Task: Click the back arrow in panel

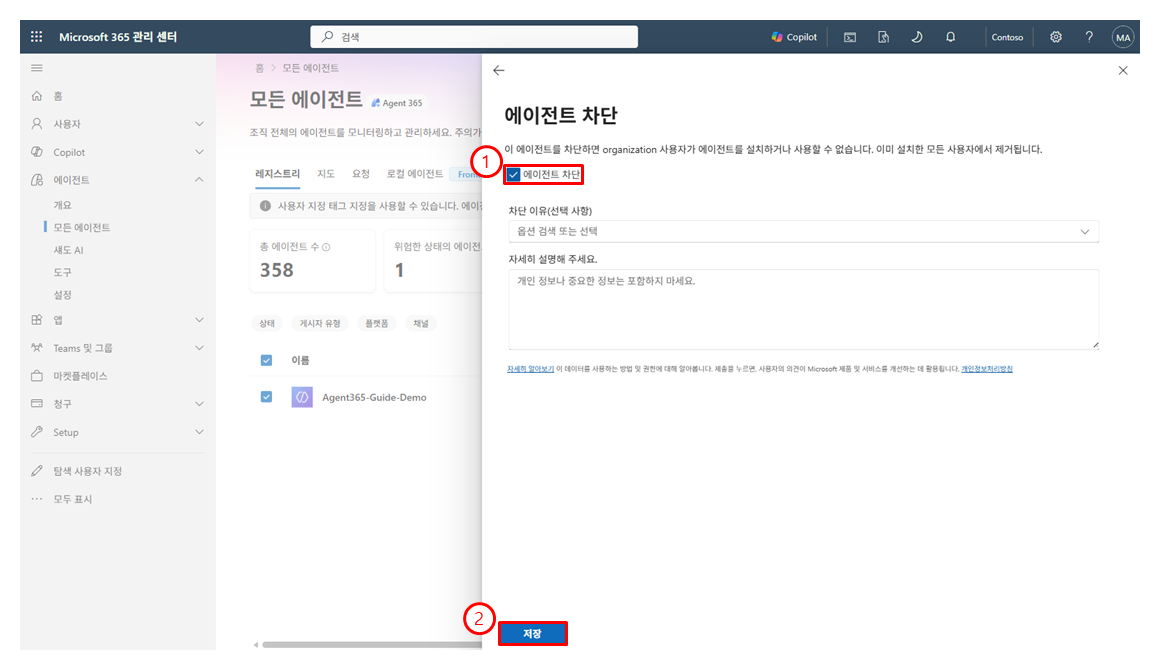Action: pyautogui.click(x=499, y=70)
